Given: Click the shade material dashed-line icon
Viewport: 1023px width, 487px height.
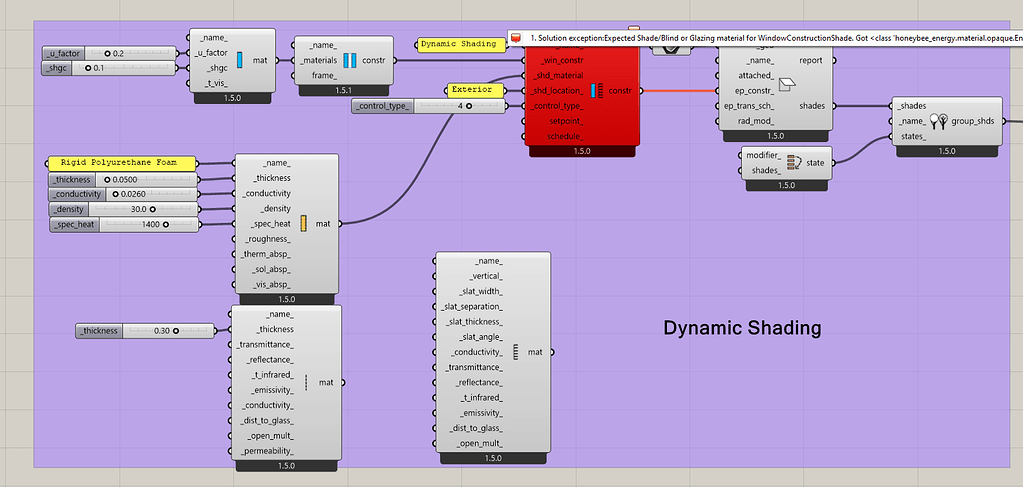Looking at the screenshot, I should click(x=305, y=382).
